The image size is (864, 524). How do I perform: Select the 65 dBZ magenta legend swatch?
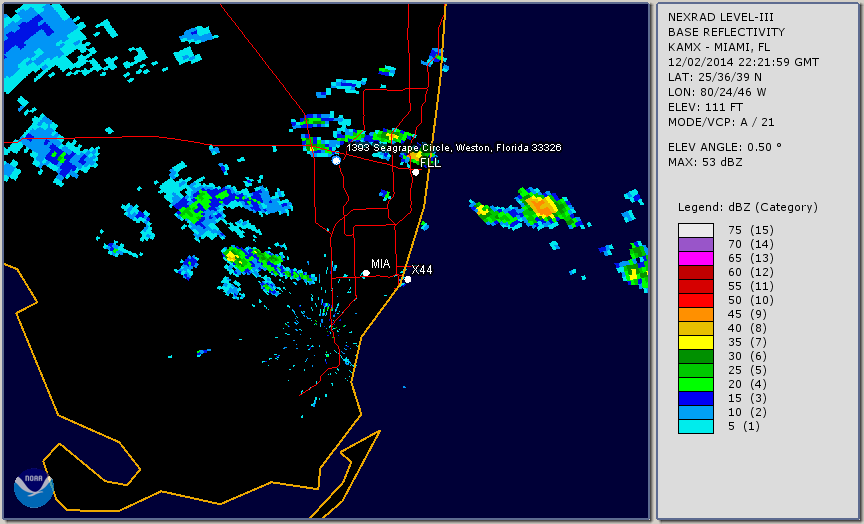(696, 258)
